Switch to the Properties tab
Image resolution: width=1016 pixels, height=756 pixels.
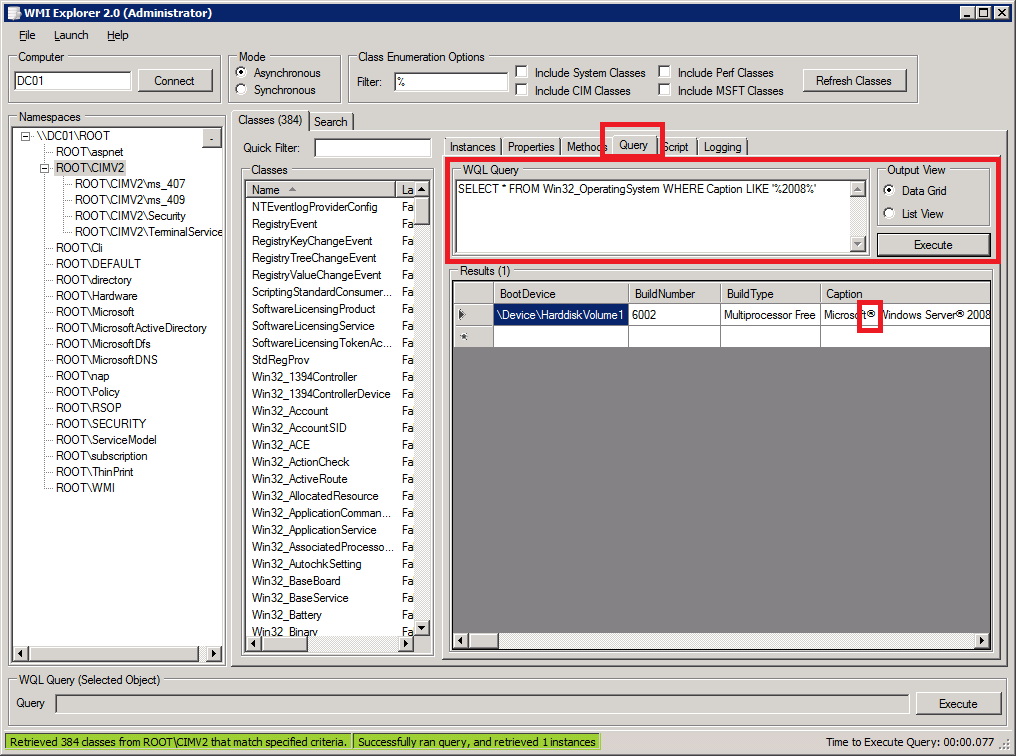531,147
